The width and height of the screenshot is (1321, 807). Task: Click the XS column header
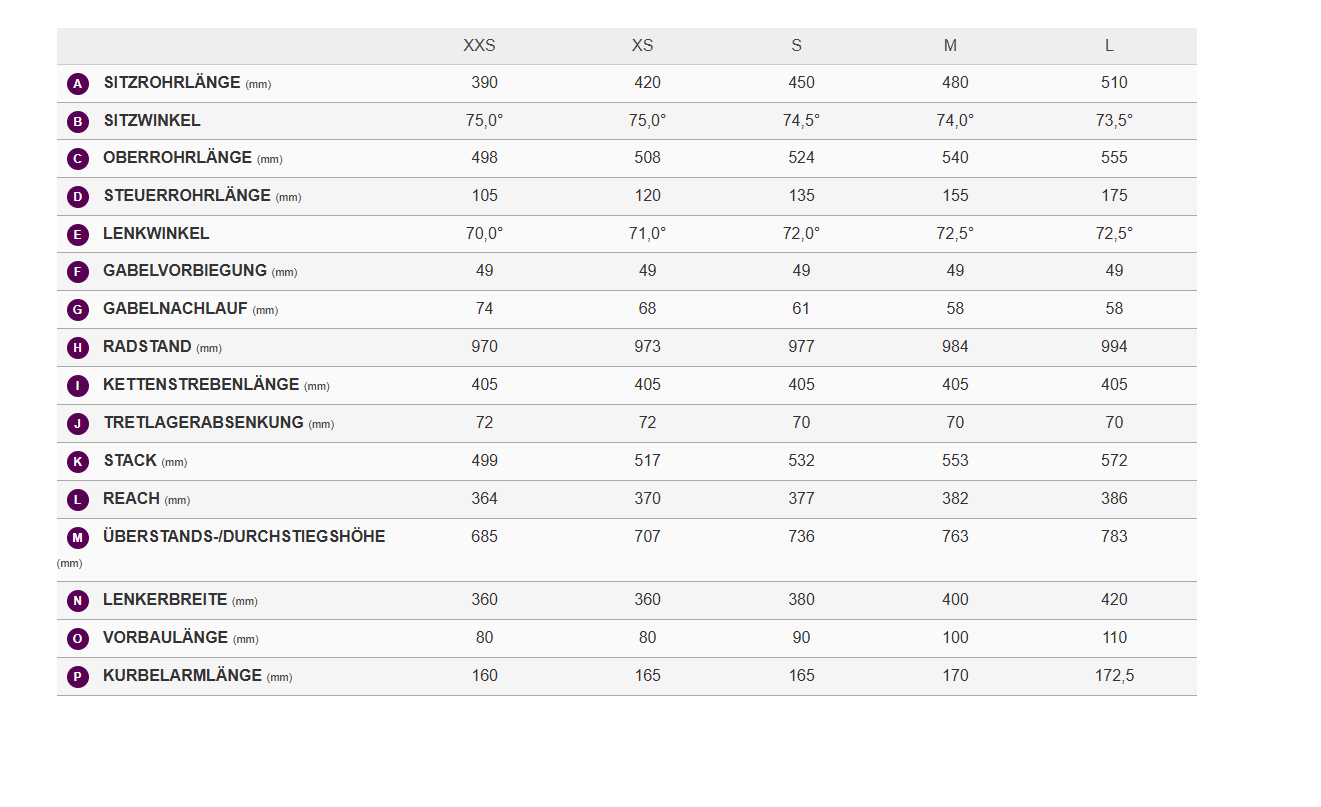coord(642,46)
